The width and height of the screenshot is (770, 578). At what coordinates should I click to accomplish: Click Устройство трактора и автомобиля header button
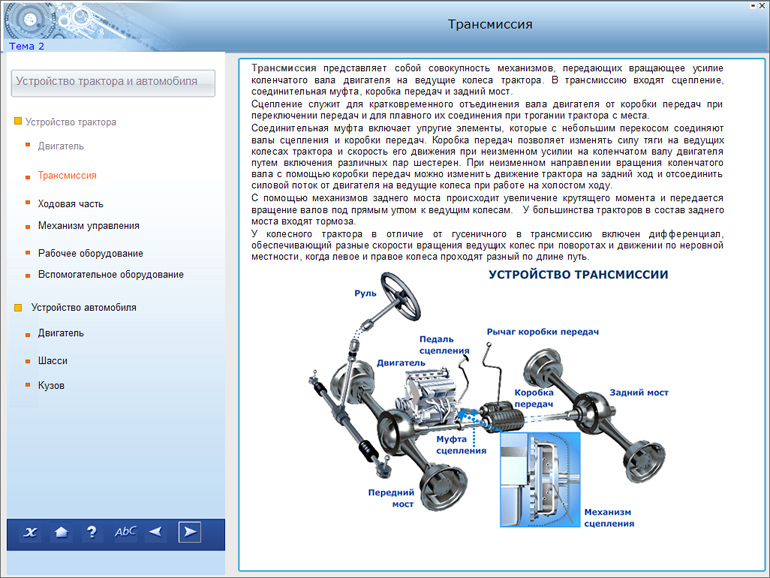pos(112,82)
